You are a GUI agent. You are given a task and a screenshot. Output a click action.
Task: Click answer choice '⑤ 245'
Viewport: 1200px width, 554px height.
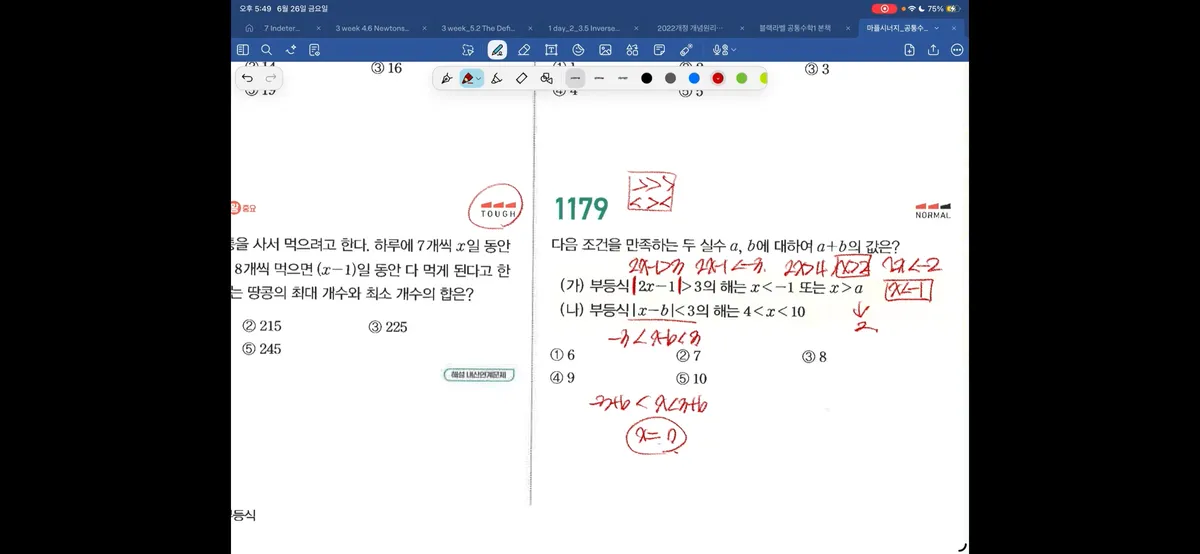click(x=262, y=349)
